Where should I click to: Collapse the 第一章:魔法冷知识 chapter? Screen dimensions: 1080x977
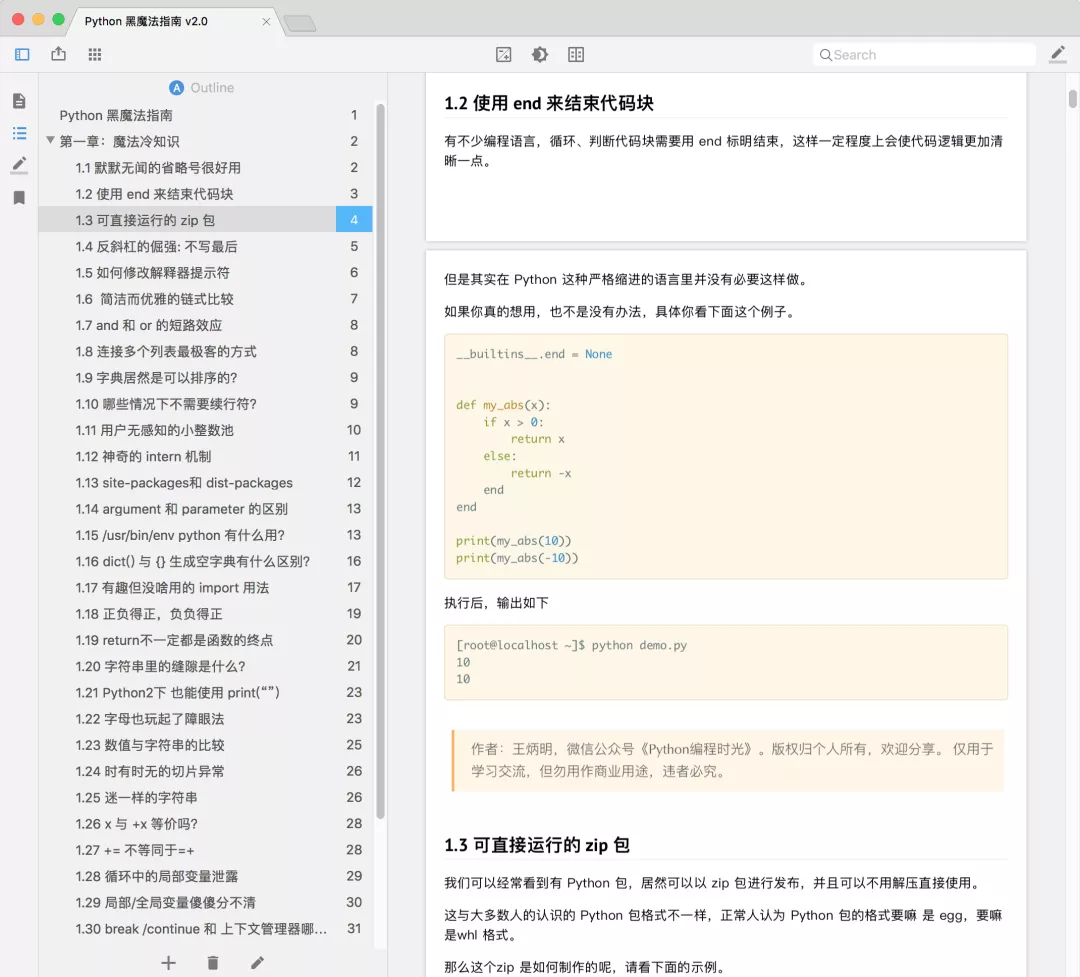[x=51, y=141]
